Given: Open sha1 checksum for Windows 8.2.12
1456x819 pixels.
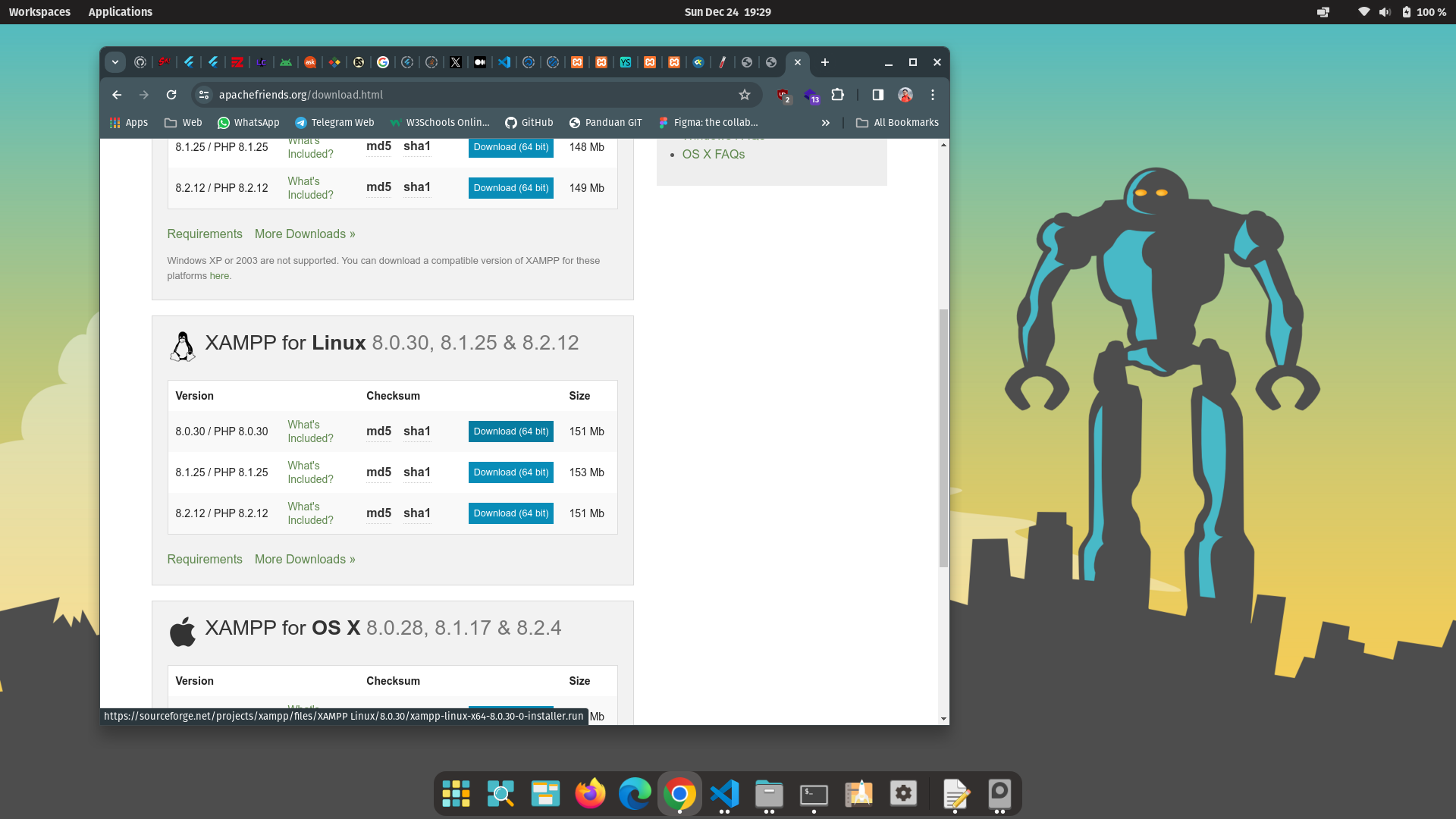Looking at the screenshot, I should (x=417, y=187).
